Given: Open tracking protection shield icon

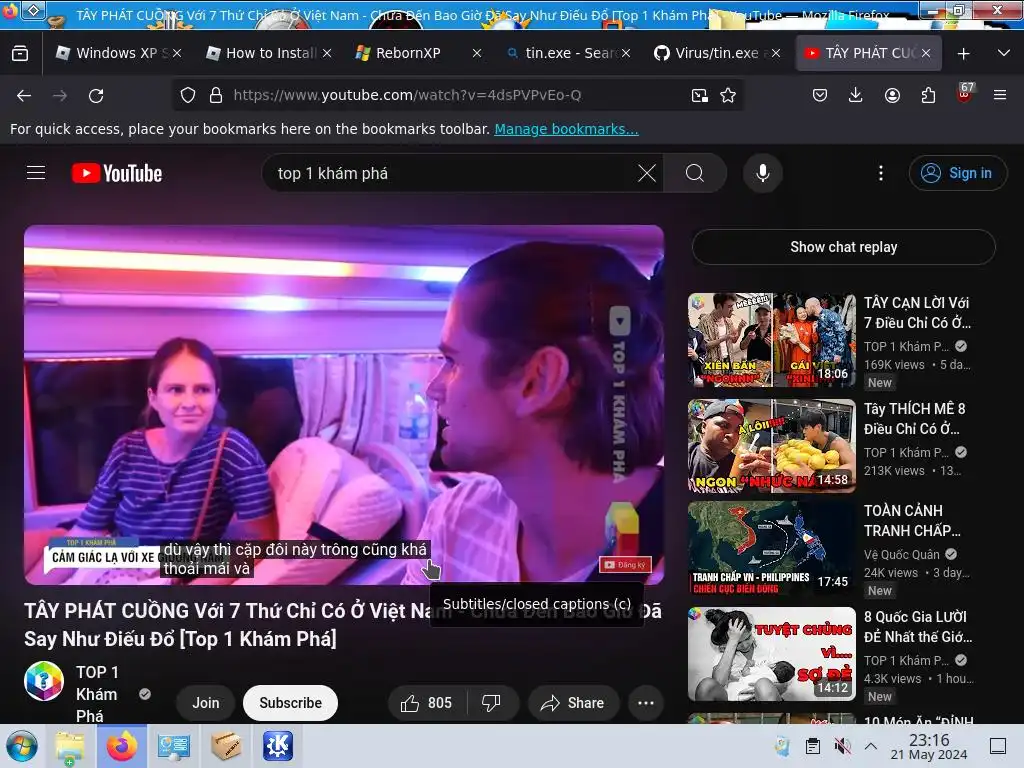Looking at the screenshot, I should pyautogui.click(x=188, y=95).
